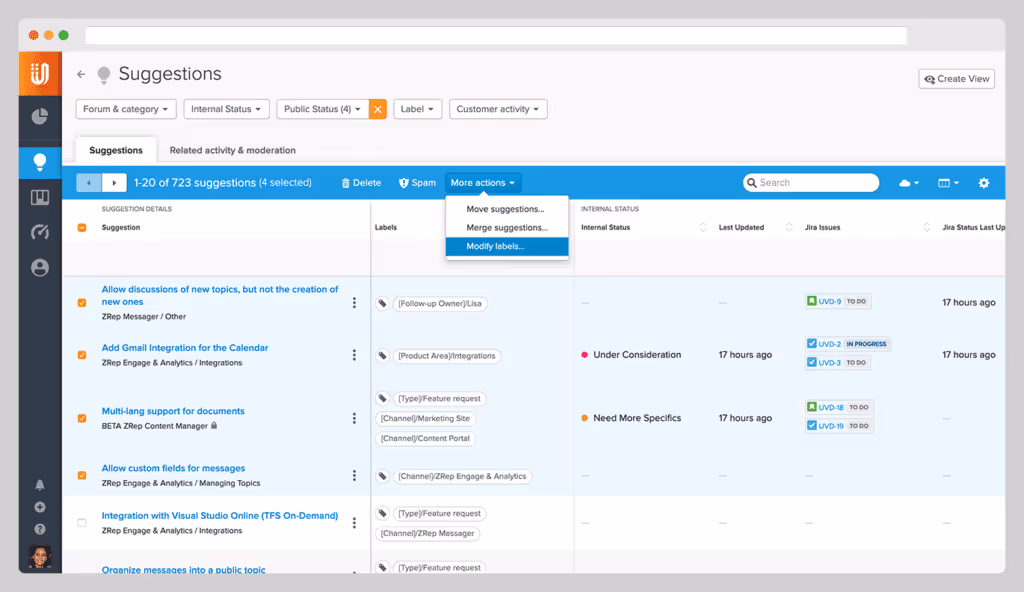
Task: Switch to Related activity & moderation tab
Action: tap(232, 150)
